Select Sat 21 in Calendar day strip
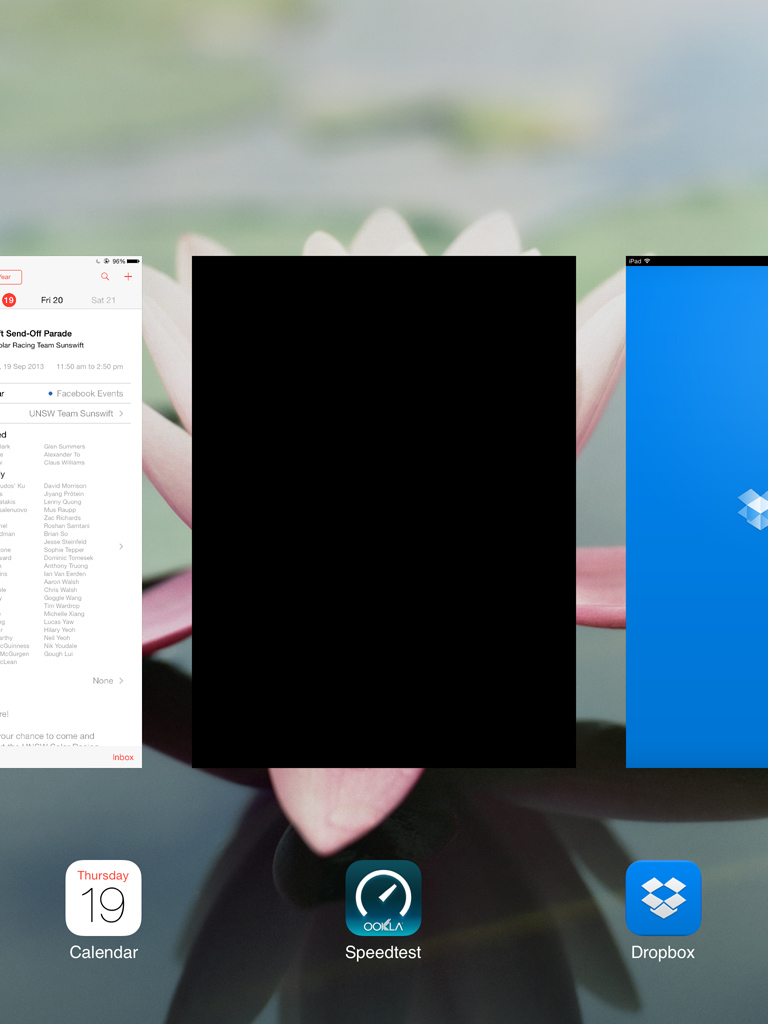 click(103, 300)
